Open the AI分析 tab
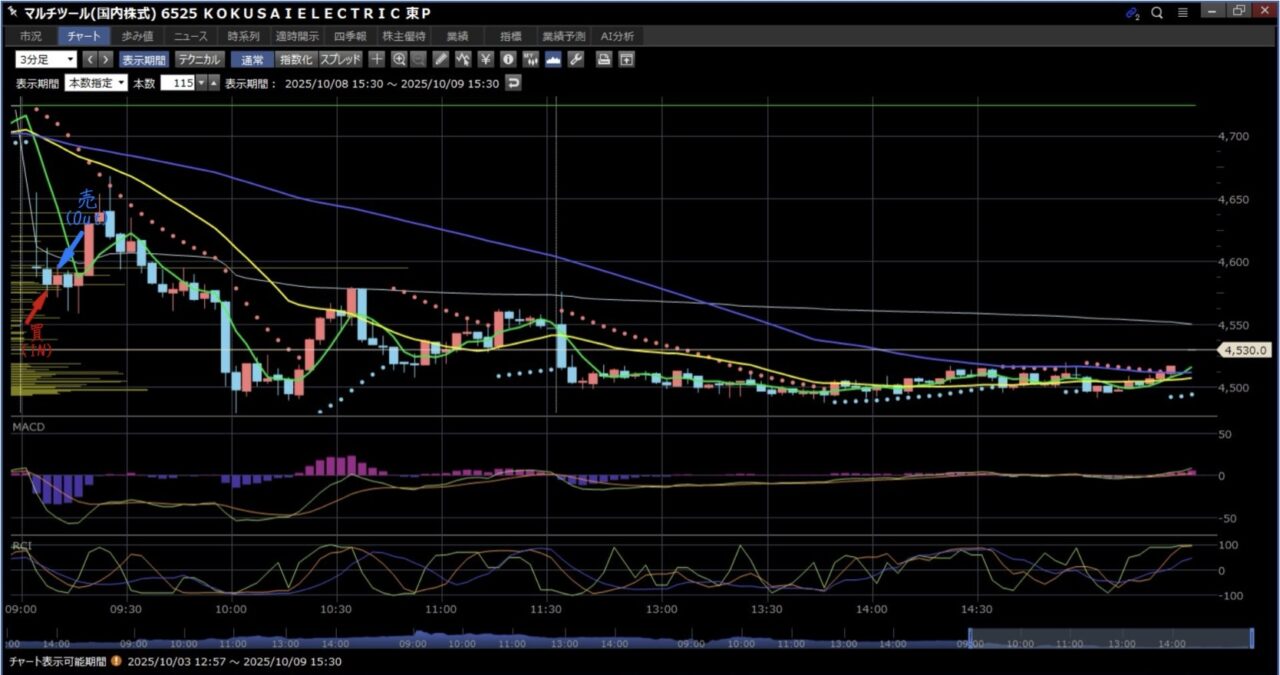This screenshot has height=675, width=1280. (617, 36)
